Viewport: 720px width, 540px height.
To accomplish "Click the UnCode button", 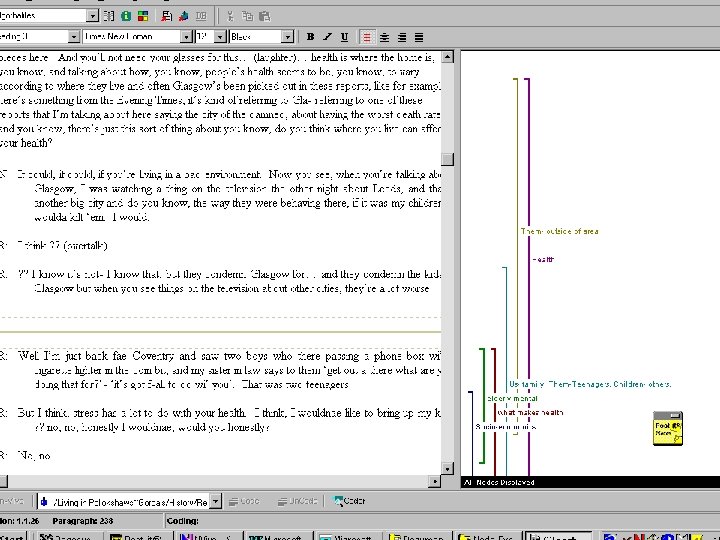I will pos(297,501).
